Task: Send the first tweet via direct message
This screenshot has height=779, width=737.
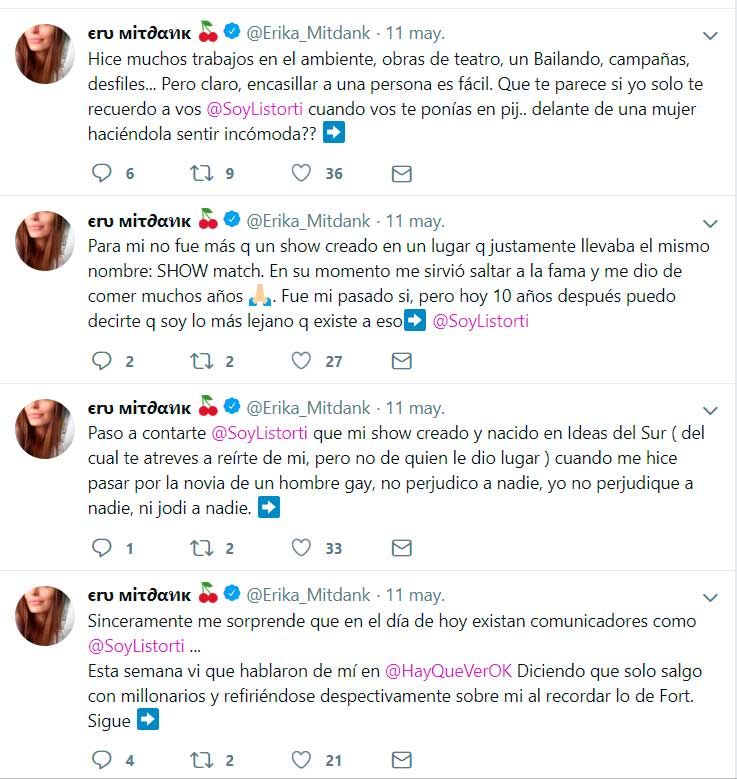Action: pyautogui.click(x=402, y=174)
